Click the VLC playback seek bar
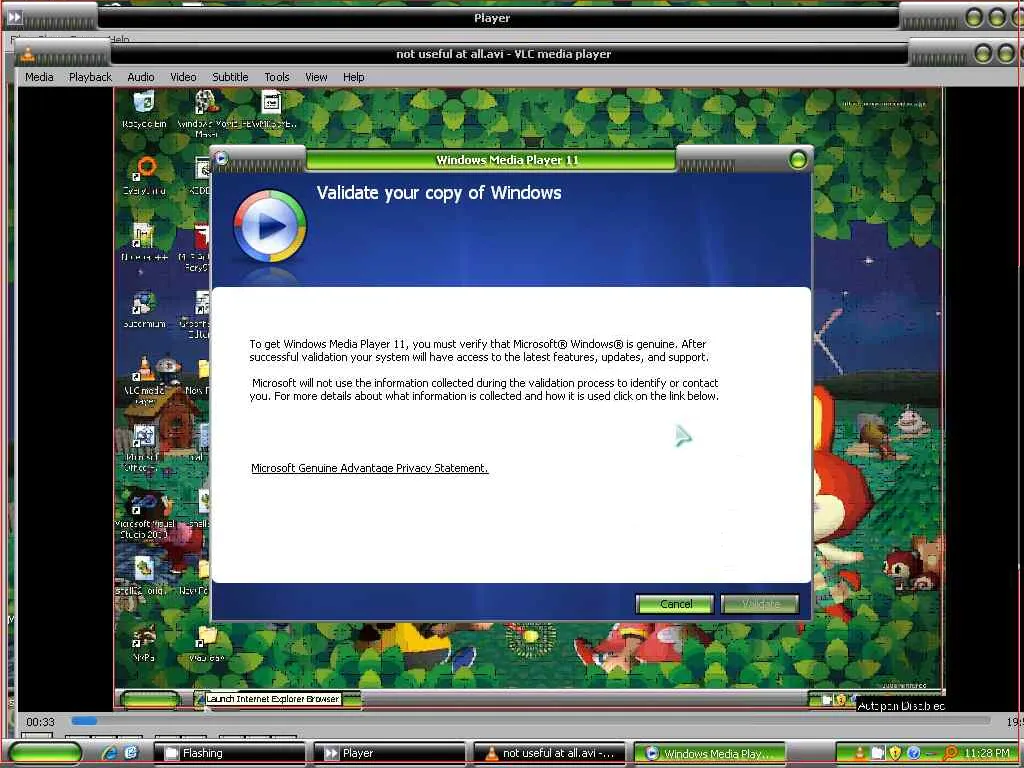This screenshot has width=1024, height=768. pos(530,721)
